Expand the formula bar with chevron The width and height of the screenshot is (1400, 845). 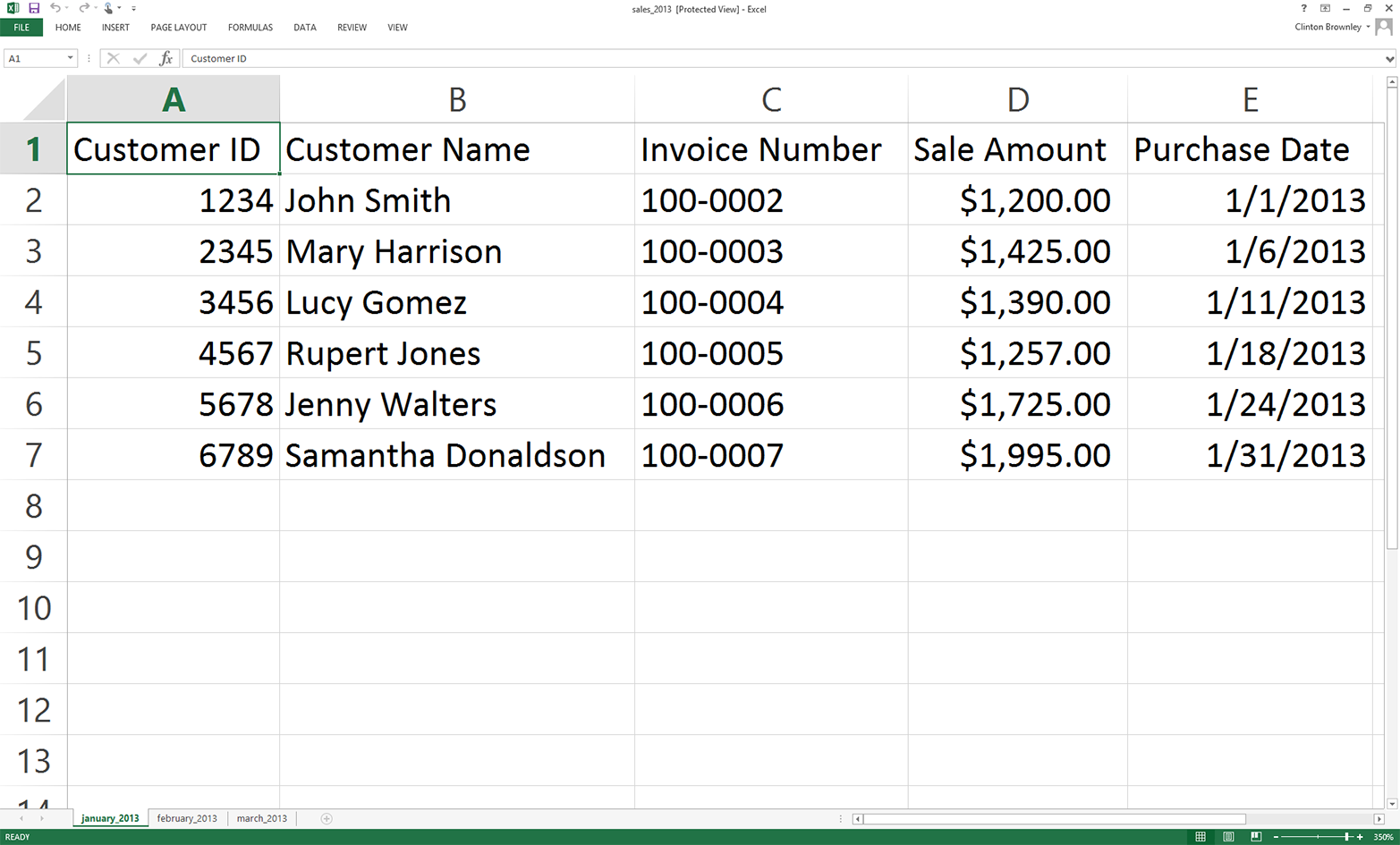1389,59
